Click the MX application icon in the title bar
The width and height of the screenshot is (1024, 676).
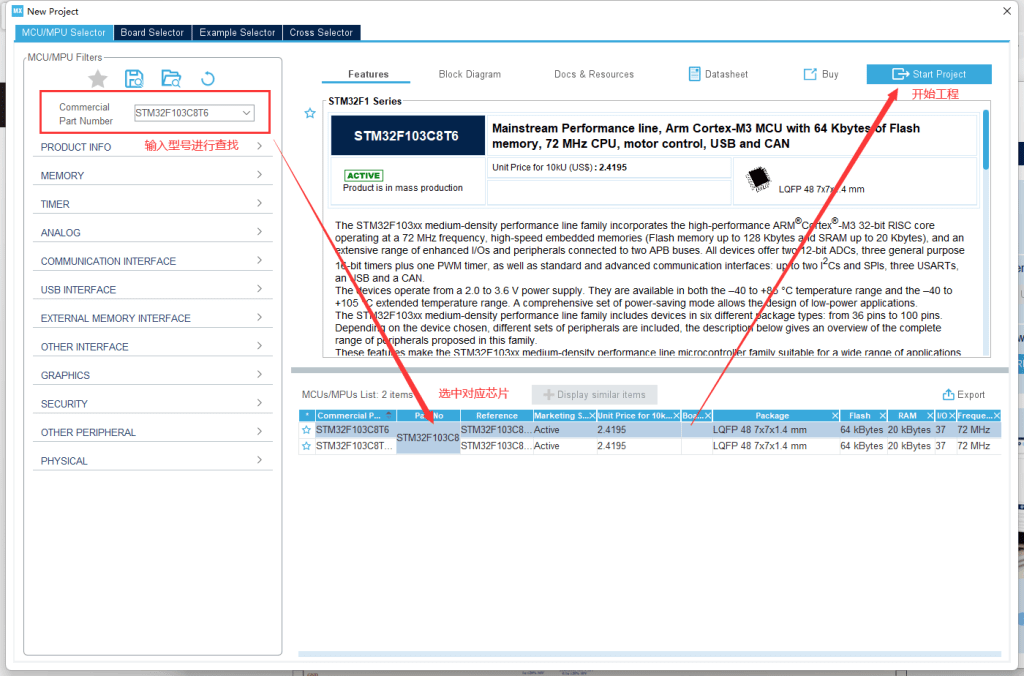point(18,10)
